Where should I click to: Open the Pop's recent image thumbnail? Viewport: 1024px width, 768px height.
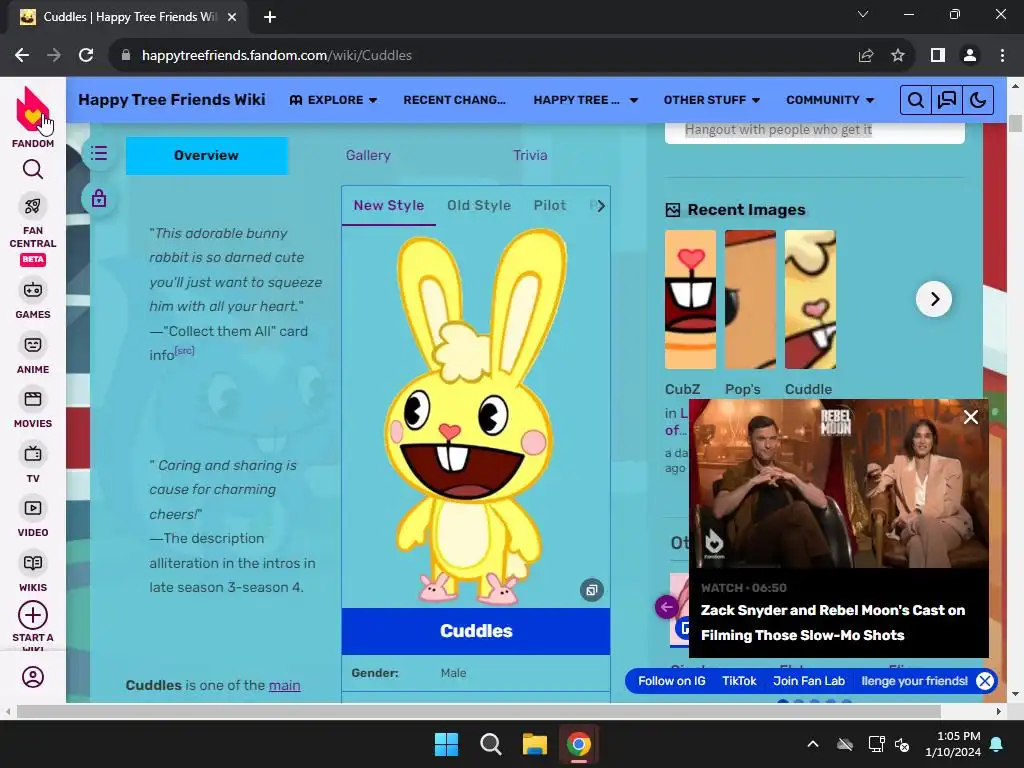750,299
